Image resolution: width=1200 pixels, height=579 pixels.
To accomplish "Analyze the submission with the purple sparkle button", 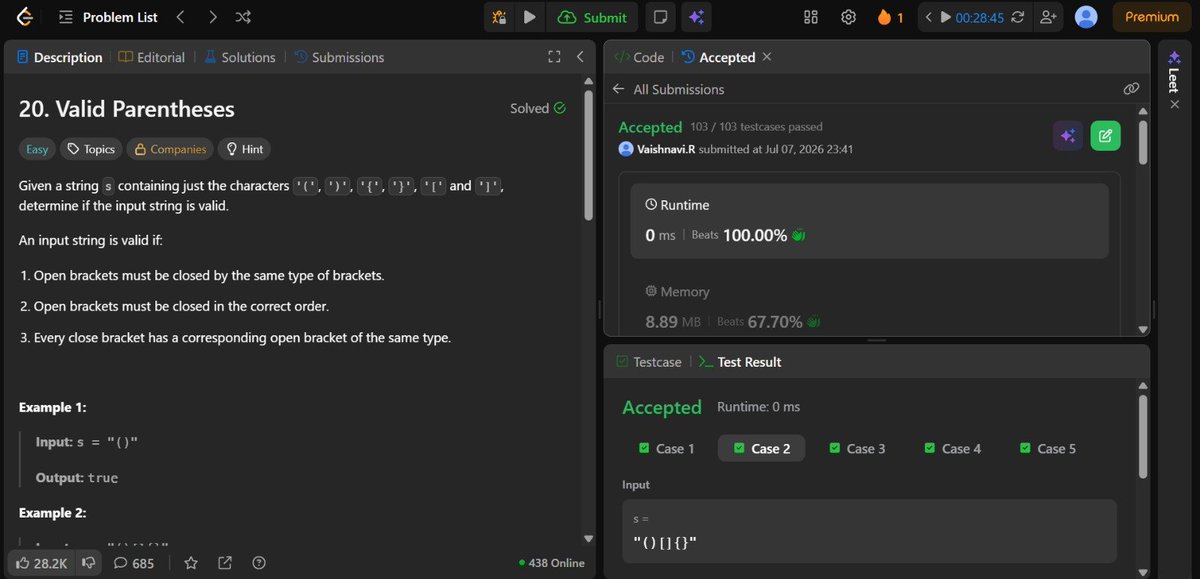I will coord(1067,136).
